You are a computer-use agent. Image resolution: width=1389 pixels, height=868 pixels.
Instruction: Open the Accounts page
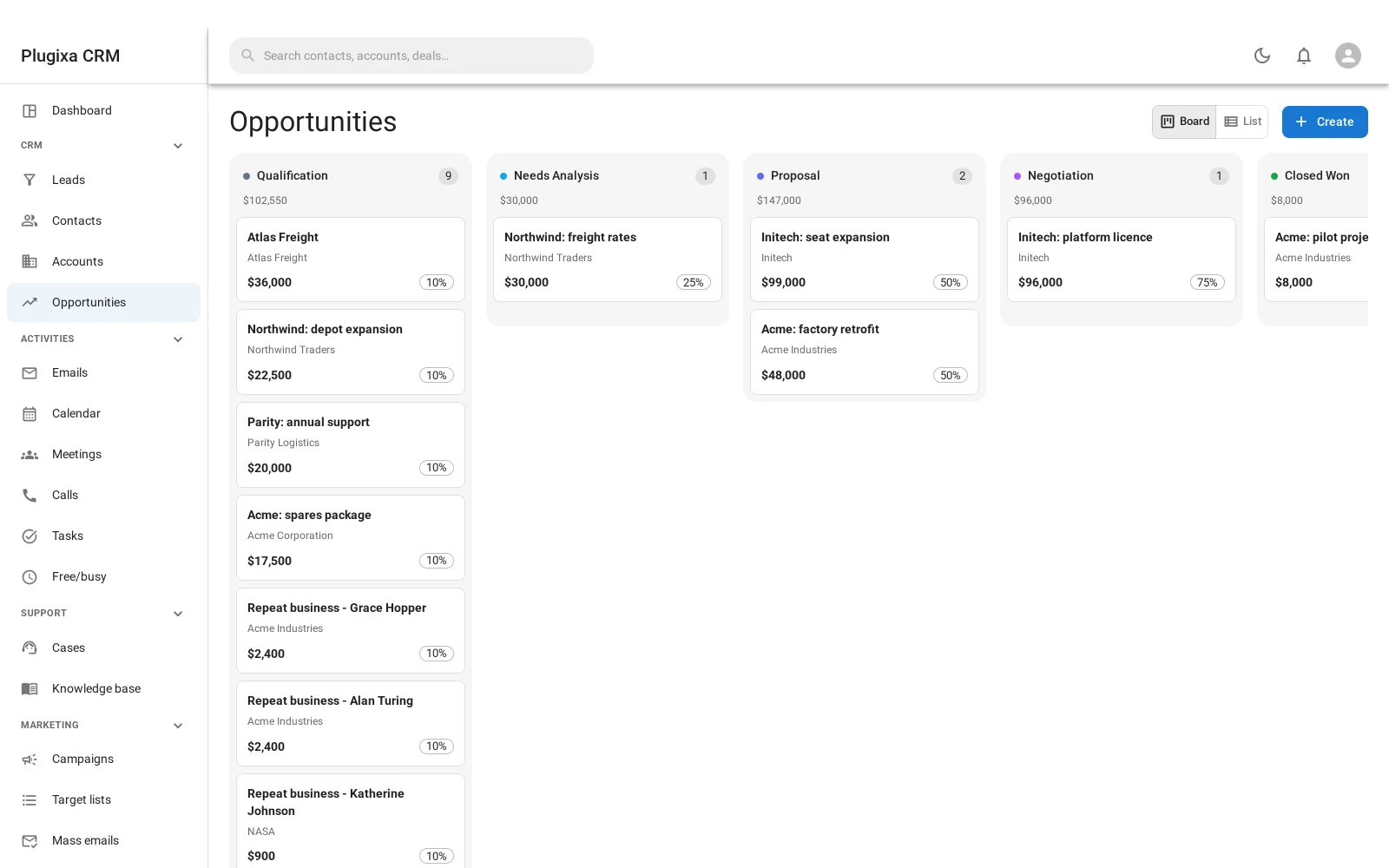pos(103,261)
